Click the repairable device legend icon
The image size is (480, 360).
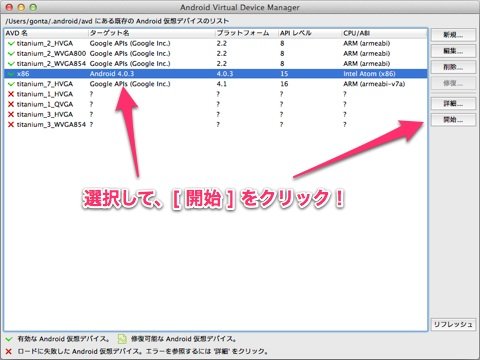[122, 339]
